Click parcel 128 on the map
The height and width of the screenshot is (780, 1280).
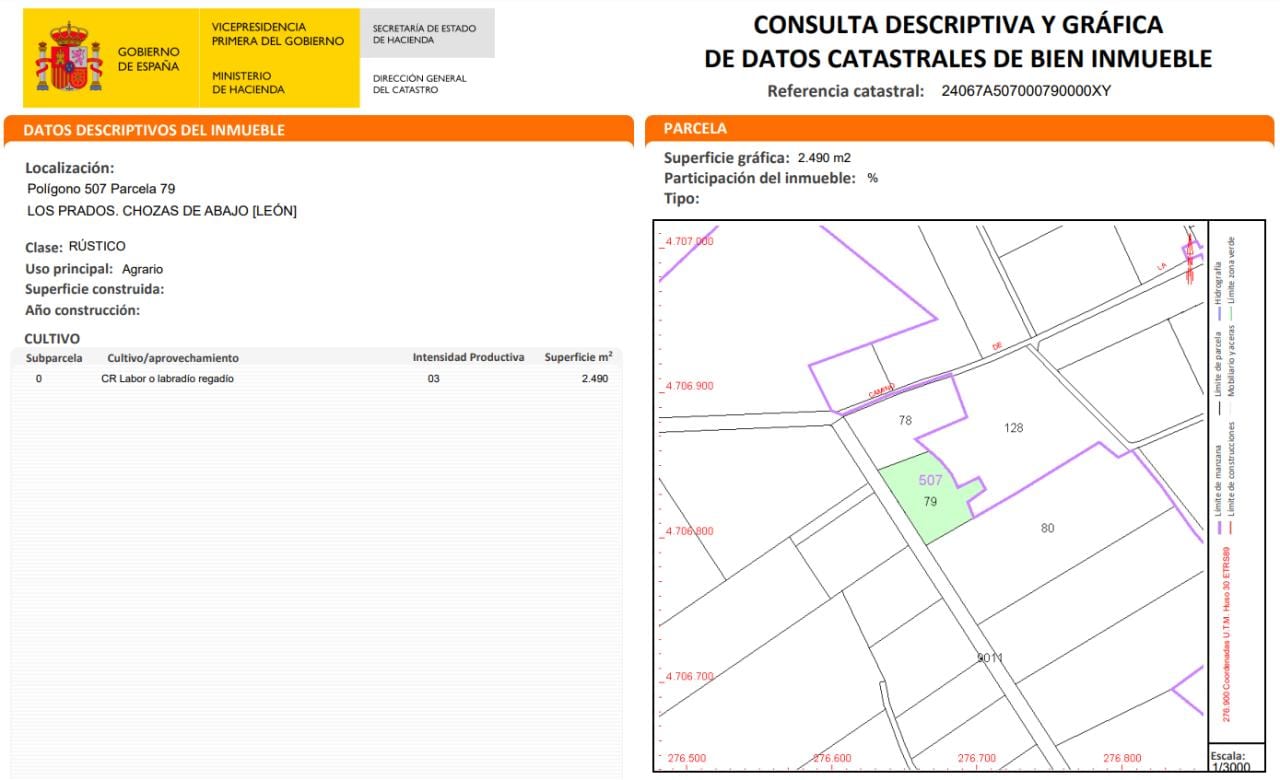tap(1014, 428)
